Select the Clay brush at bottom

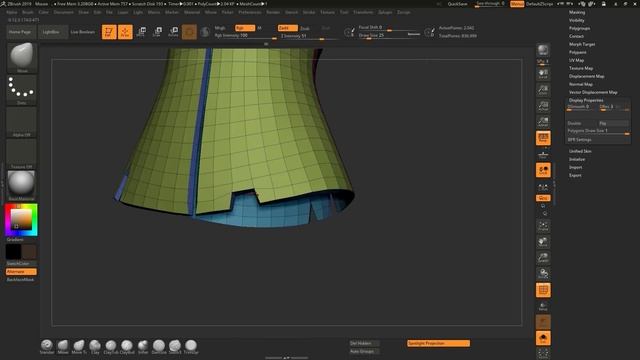95,347
